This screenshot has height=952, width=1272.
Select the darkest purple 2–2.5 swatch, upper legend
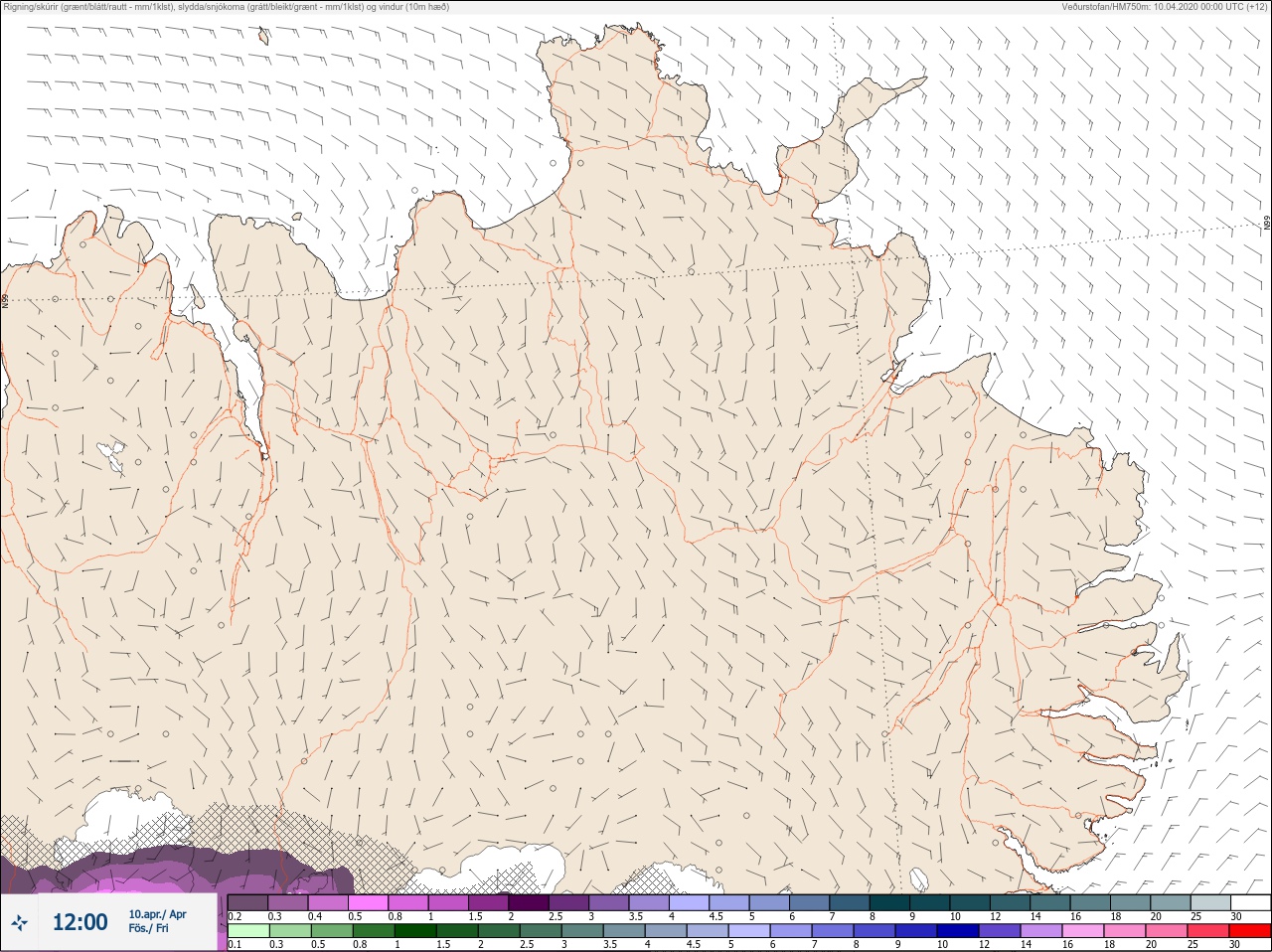[x=530, y=902]
